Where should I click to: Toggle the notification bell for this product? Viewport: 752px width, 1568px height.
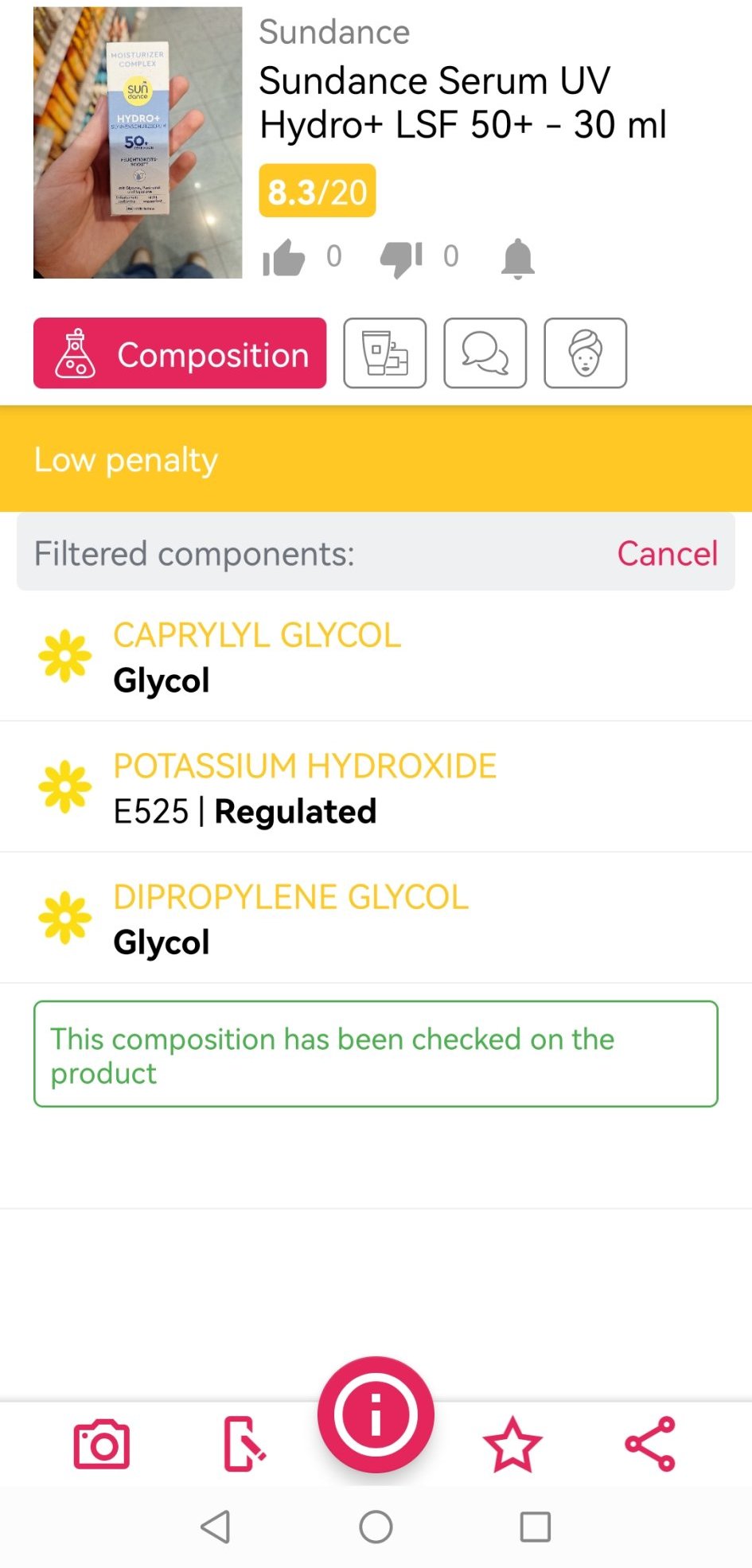click(x=517, y=258)
